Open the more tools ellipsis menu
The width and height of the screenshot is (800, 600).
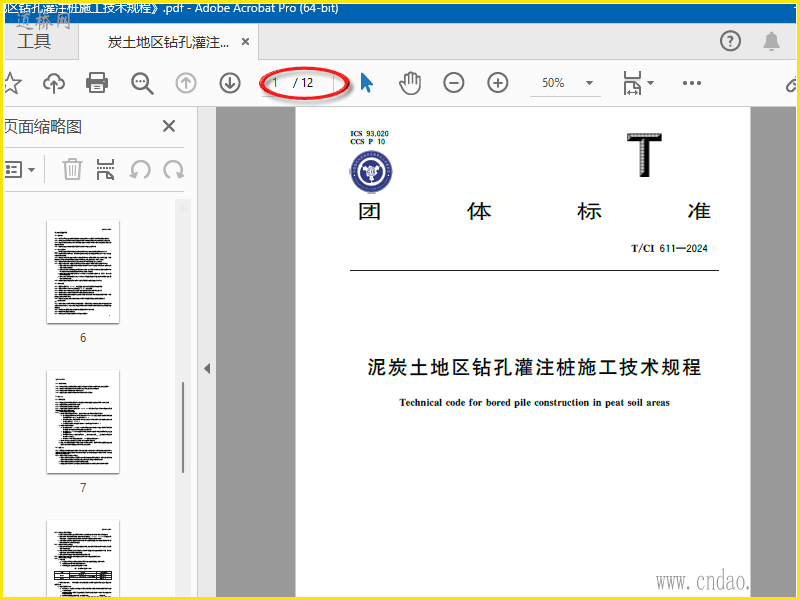[692, 83]
